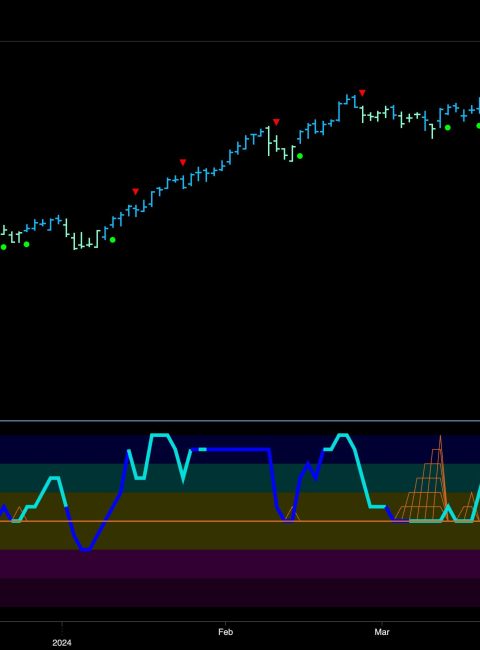The width and height of the screenshot is (480, 650).
Task: Select the green dot under the March pullback low
Action: (448, 127)
